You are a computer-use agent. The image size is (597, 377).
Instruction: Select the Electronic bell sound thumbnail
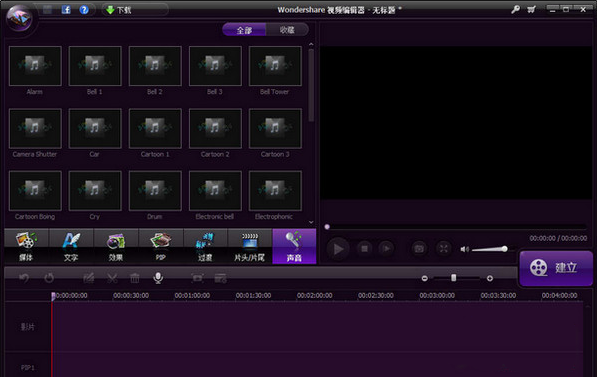215,191
